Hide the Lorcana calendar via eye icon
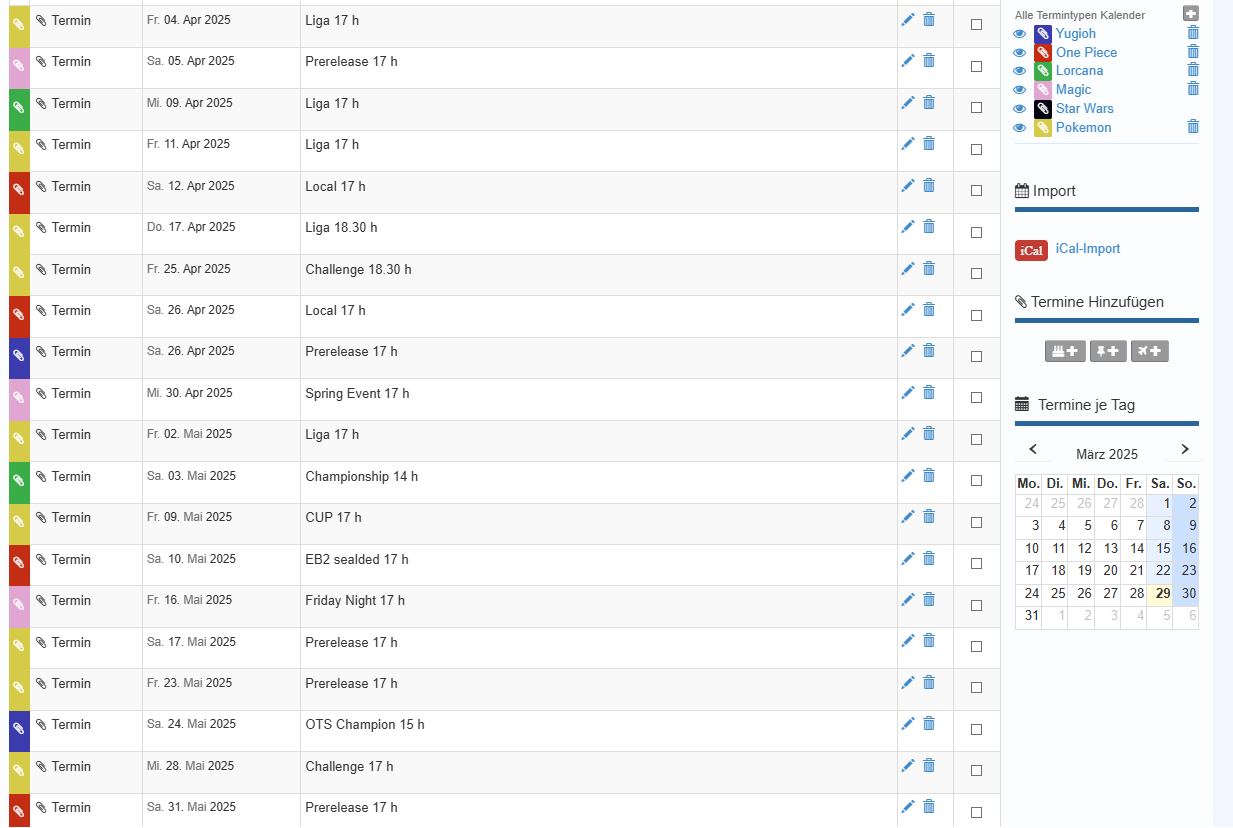 1020,71
